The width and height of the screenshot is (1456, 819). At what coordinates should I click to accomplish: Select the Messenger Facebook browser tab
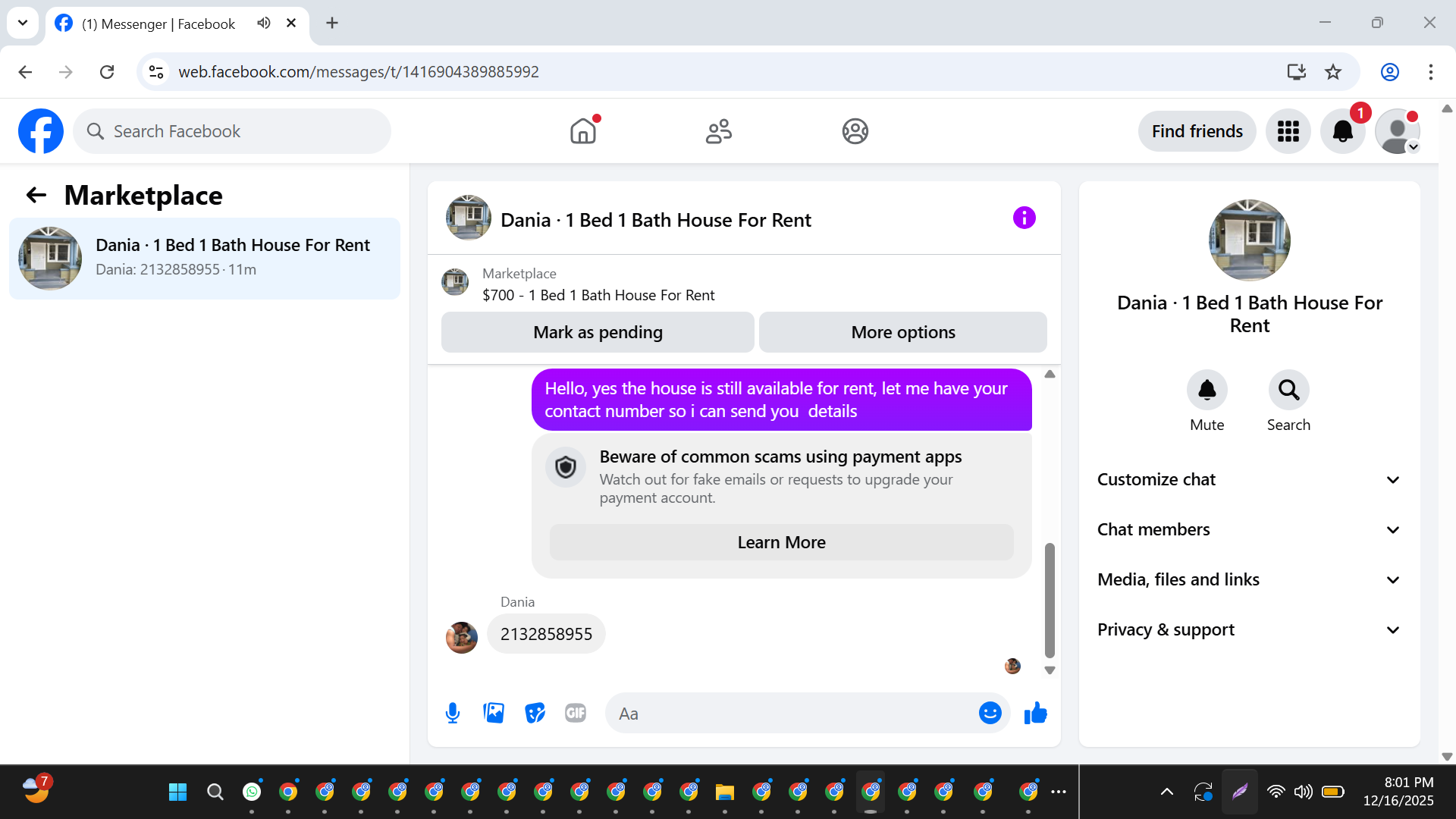(x=177, y=24)
